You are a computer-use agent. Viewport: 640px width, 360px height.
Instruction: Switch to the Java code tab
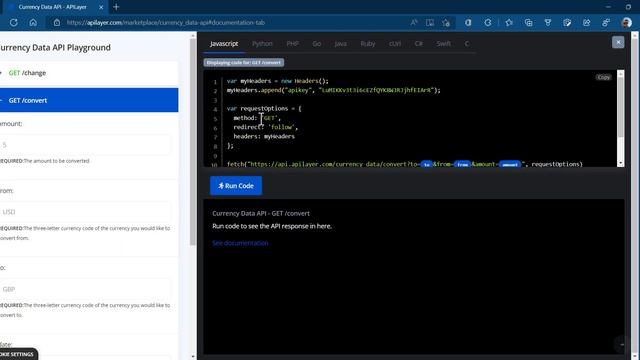click(340, 44)
